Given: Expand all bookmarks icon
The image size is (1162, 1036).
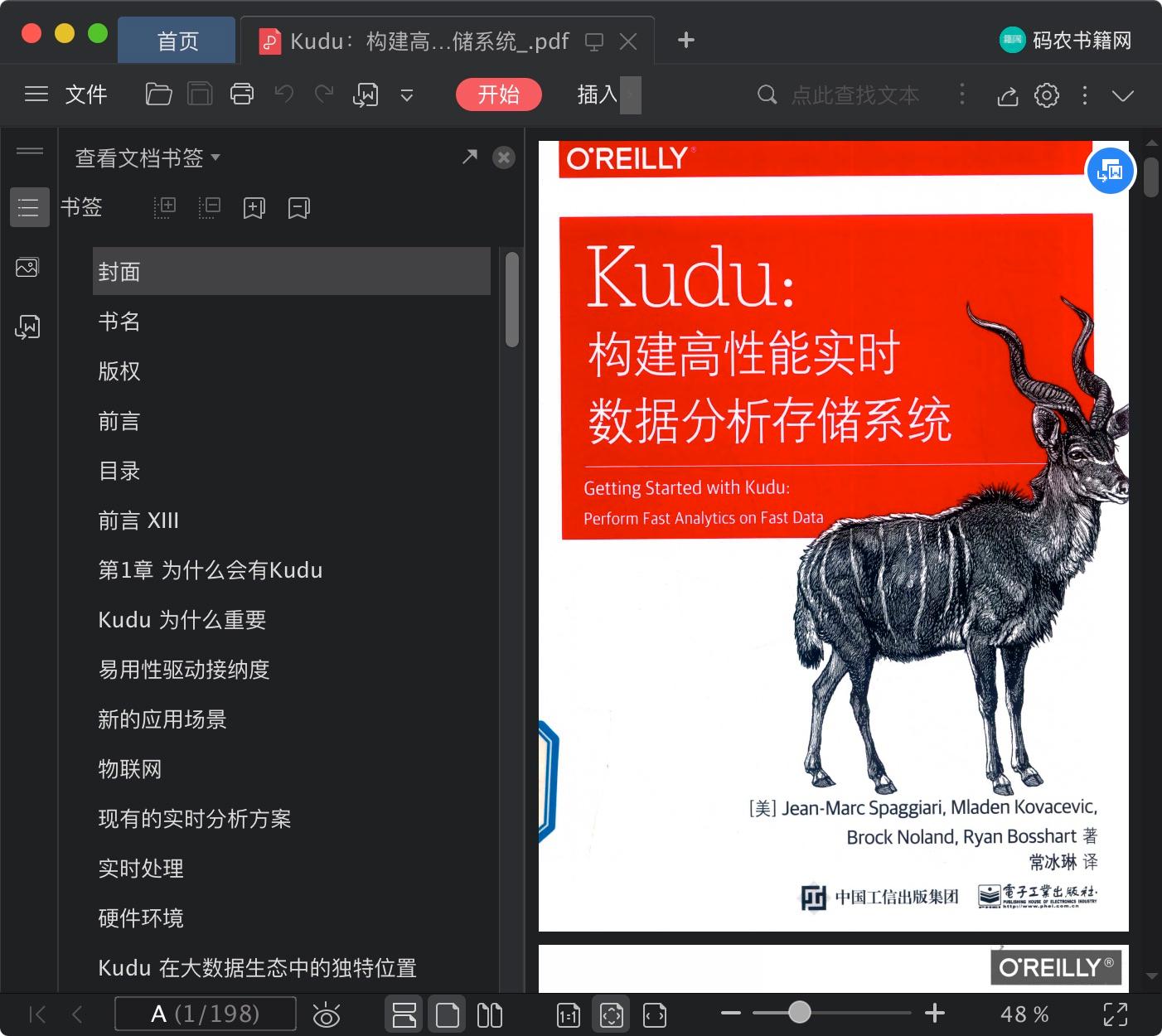Looking at the screenshot, I should pyautogui.click(x=165, y=207).
